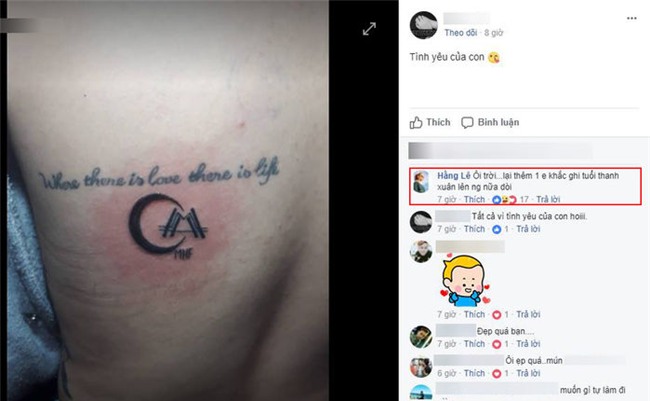The image size is (650, 401).
Task: Reply to Hằng Lê's comment with Trả lời
Action: pyautogui.click(x=548, y=199)
